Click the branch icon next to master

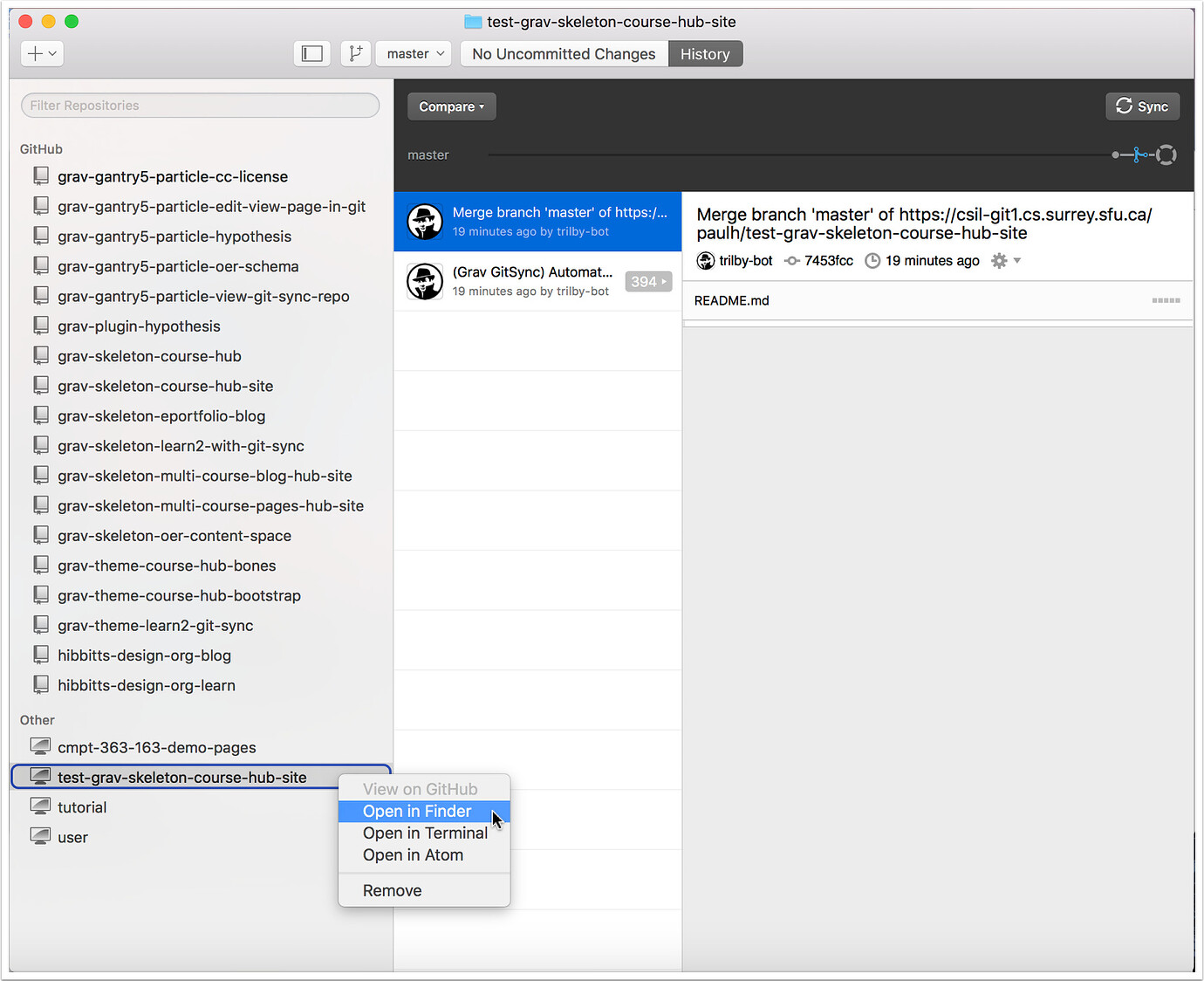pyautogui.click(x=355, y=53)
